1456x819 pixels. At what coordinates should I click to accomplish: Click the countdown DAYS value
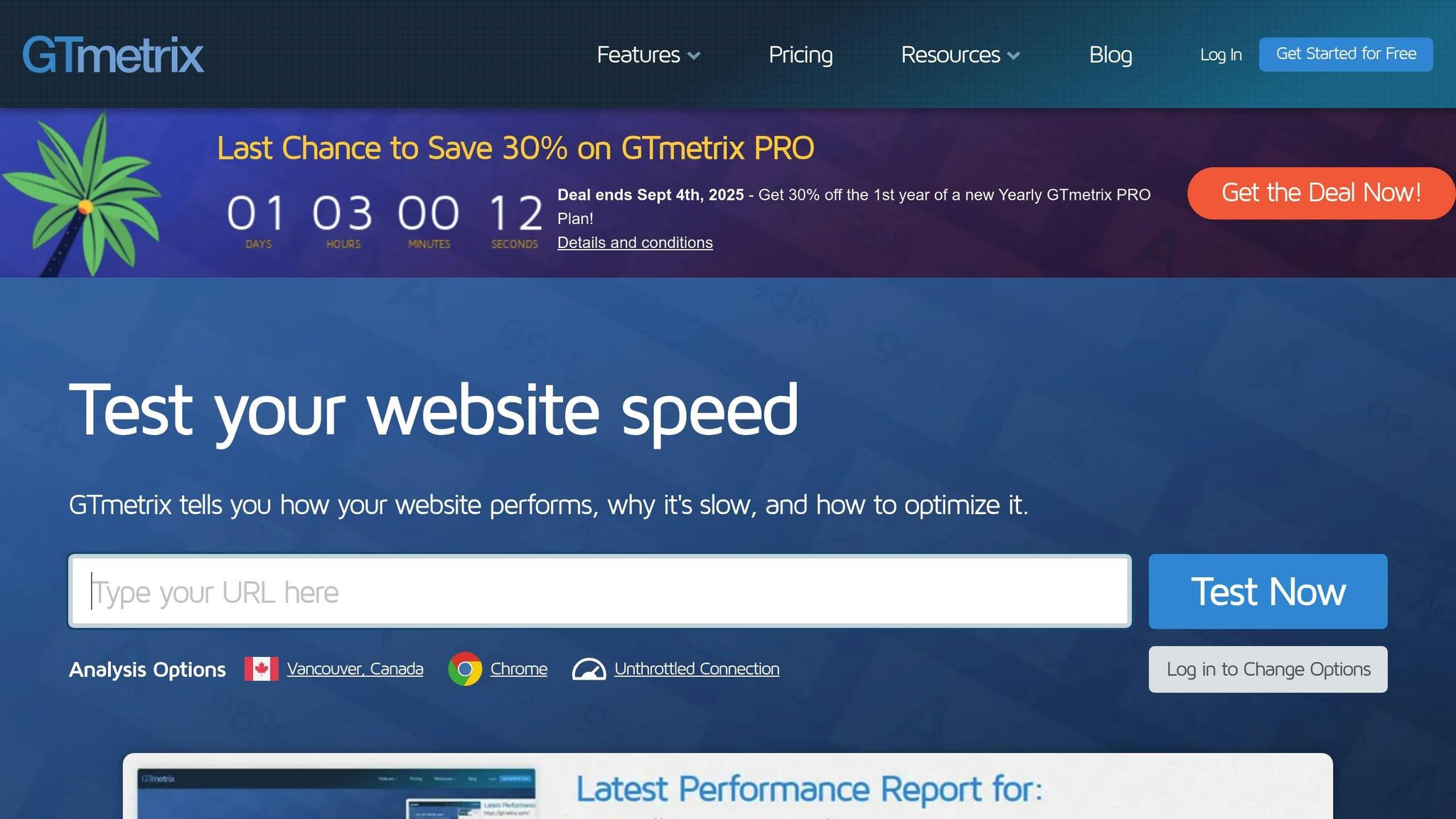[x=257, y=213]
